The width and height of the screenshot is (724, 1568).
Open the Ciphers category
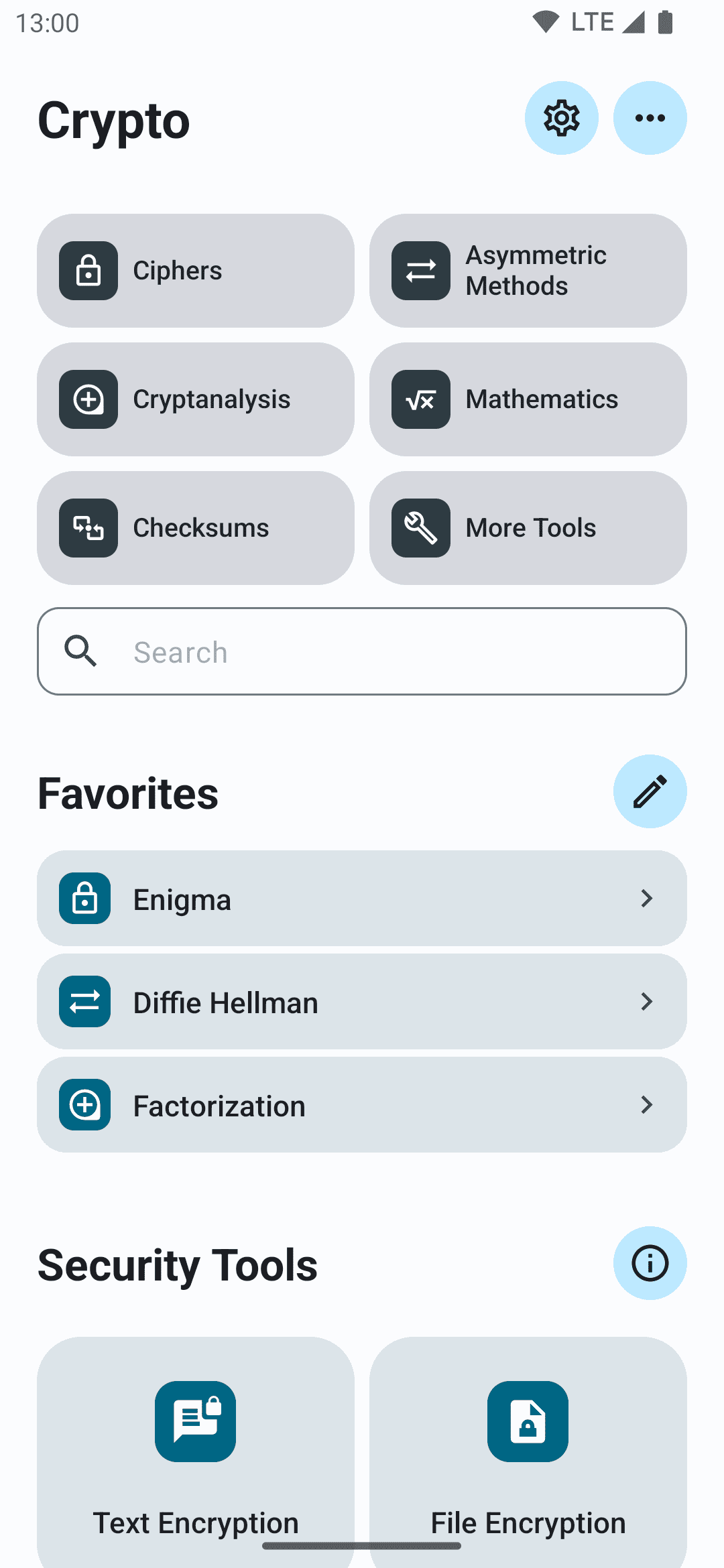(x=195, y=271)
